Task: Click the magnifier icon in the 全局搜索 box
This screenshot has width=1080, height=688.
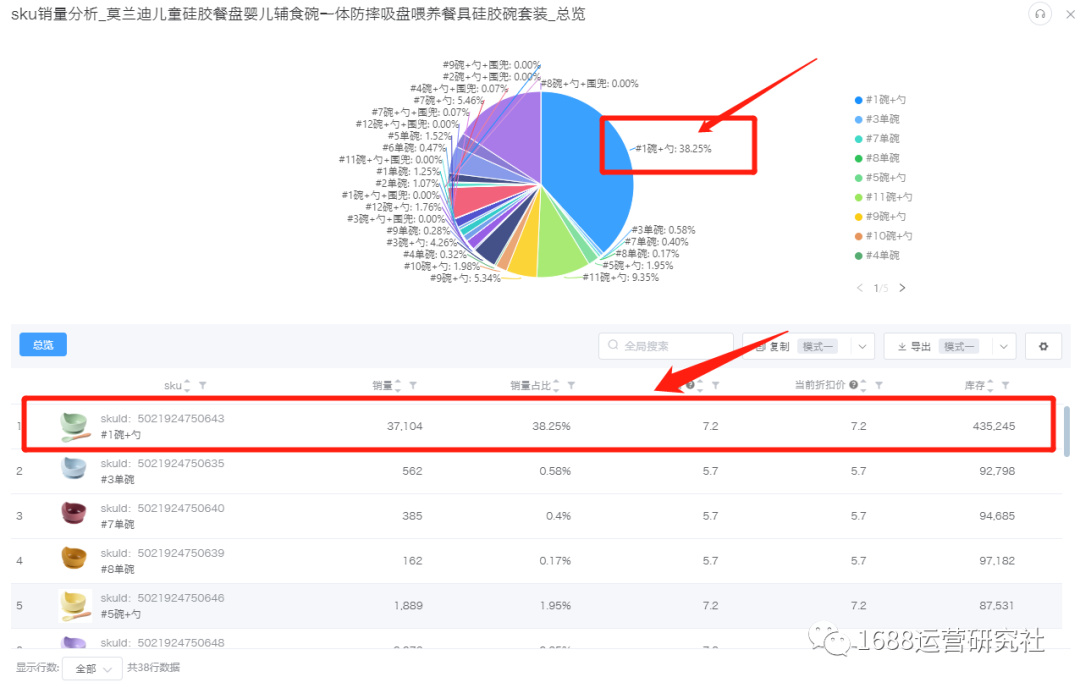Action: coord(612,345)
